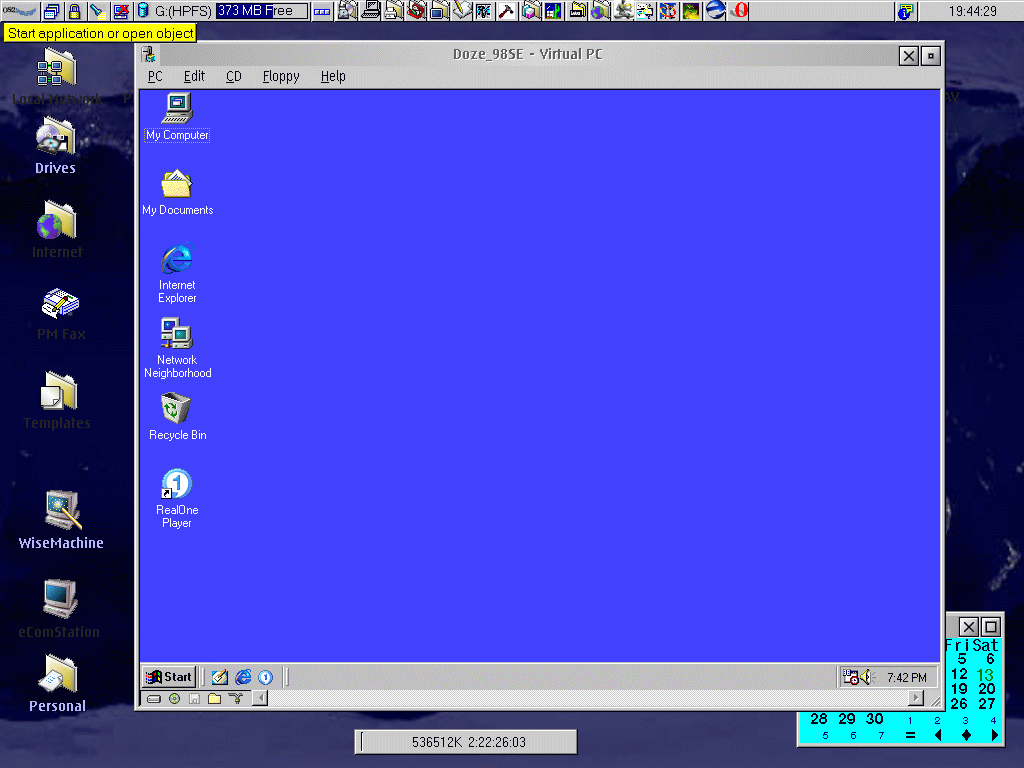Click the blue tray selector button on the toolbar

coord(322,11)
